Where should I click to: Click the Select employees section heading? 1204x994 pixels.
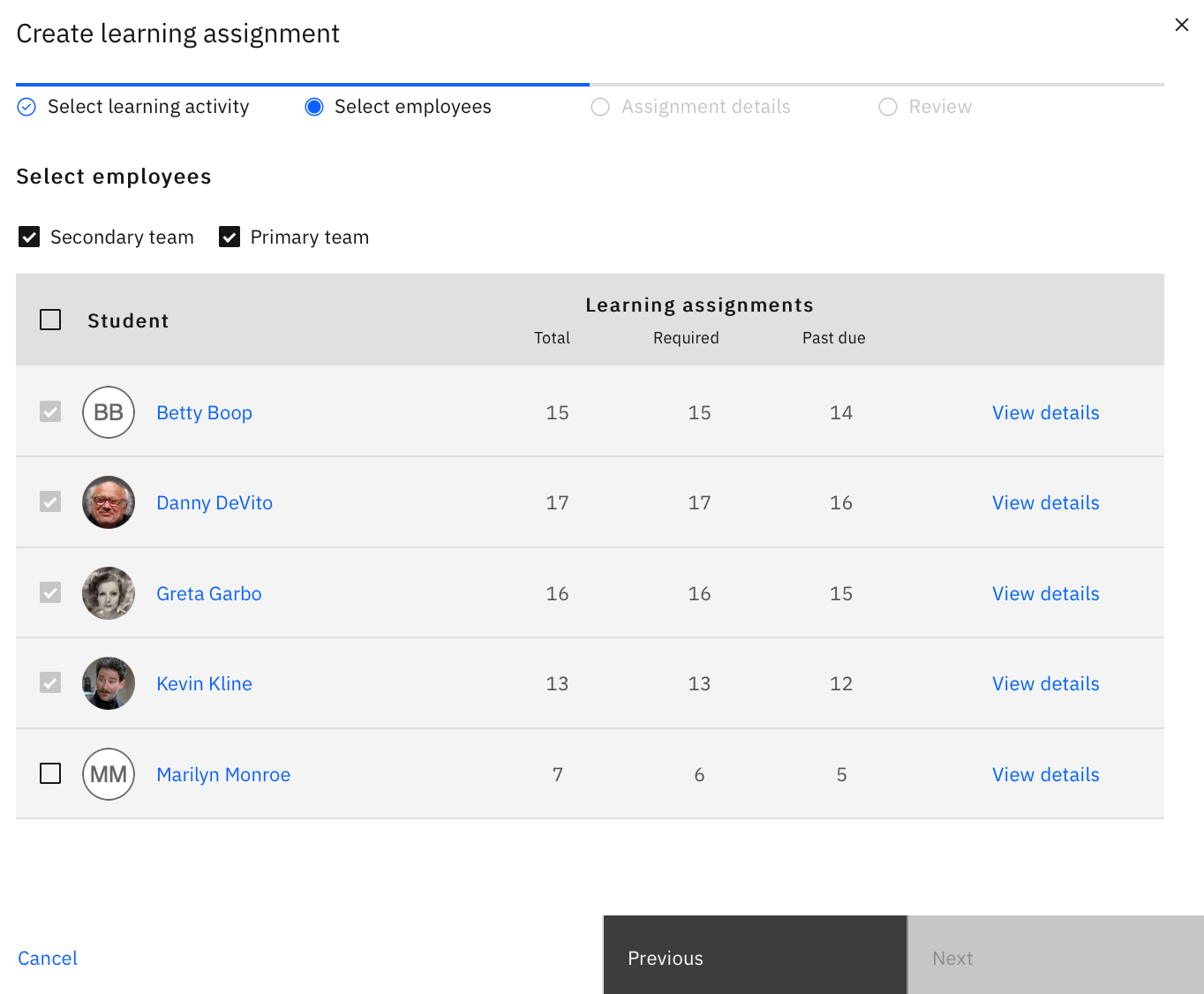[114, 177]
